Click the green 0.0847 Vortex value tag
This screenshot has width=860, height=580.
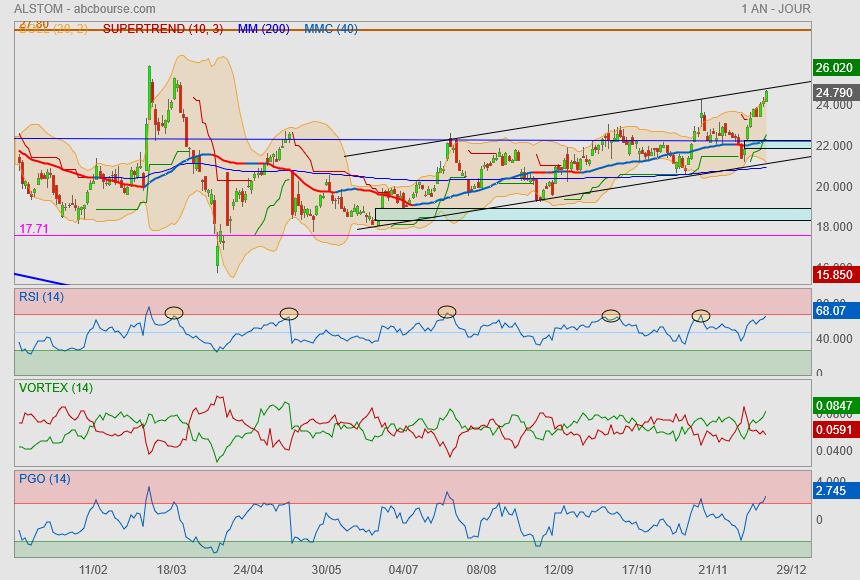point(834,406)
